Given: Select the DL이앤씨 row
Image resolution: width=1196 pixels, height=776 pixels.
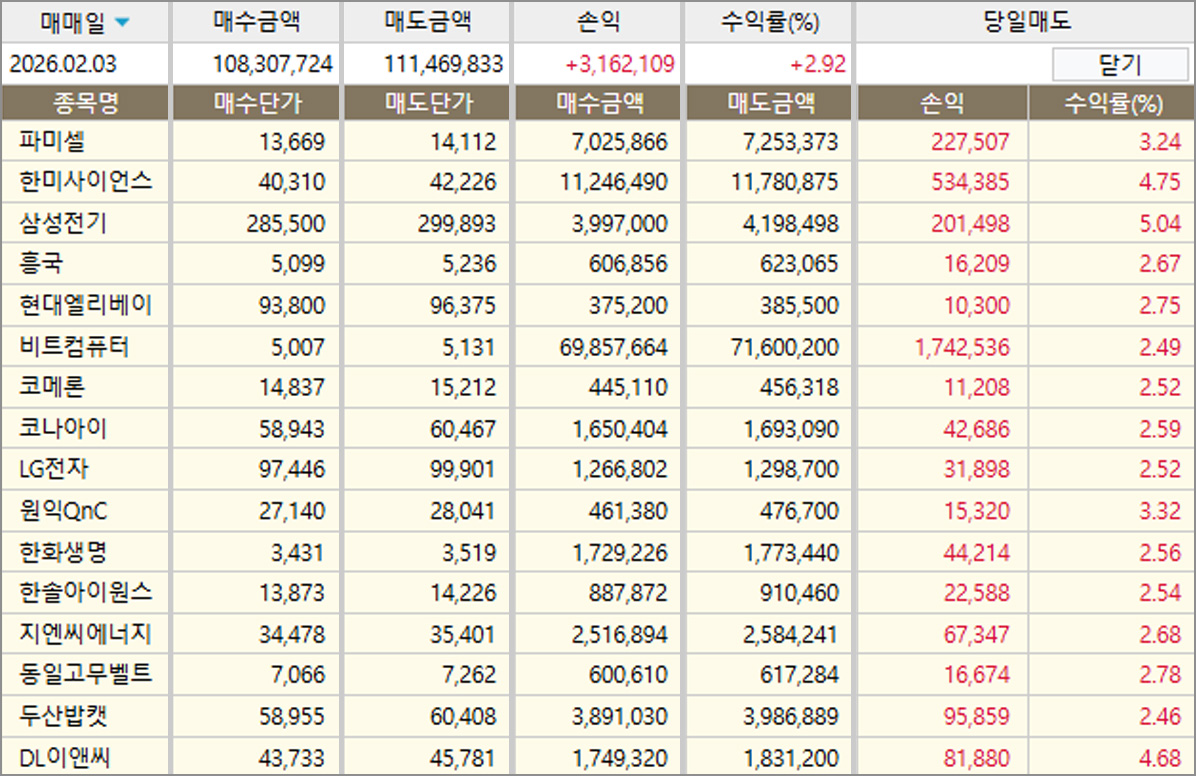Looking at the screenshot, I should pyautogui.click(x=63, y=758).
